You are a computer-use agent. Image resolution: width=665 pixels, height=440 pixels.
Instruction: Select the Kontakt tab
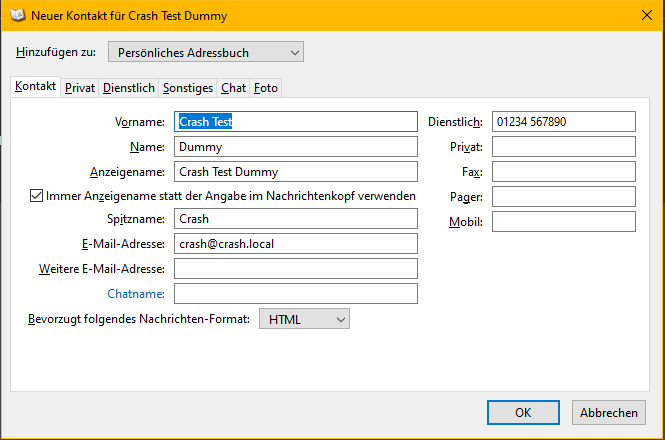coord(35,87)
